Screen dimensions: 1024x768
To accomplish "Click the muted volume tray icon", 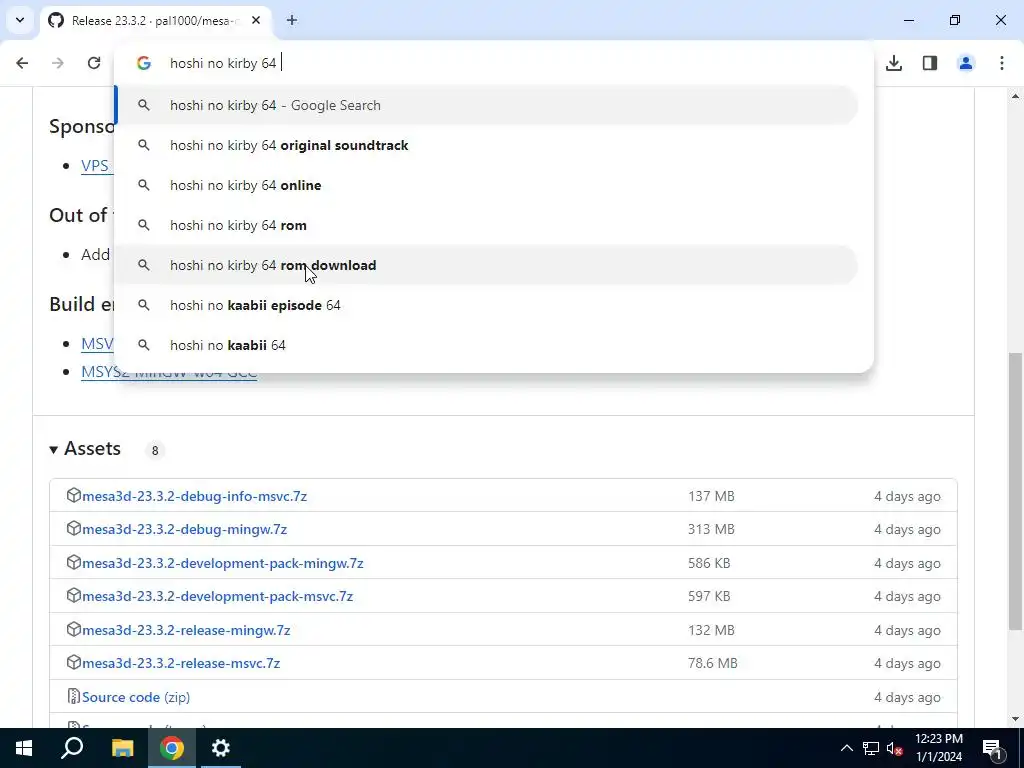I will point(894,748).
